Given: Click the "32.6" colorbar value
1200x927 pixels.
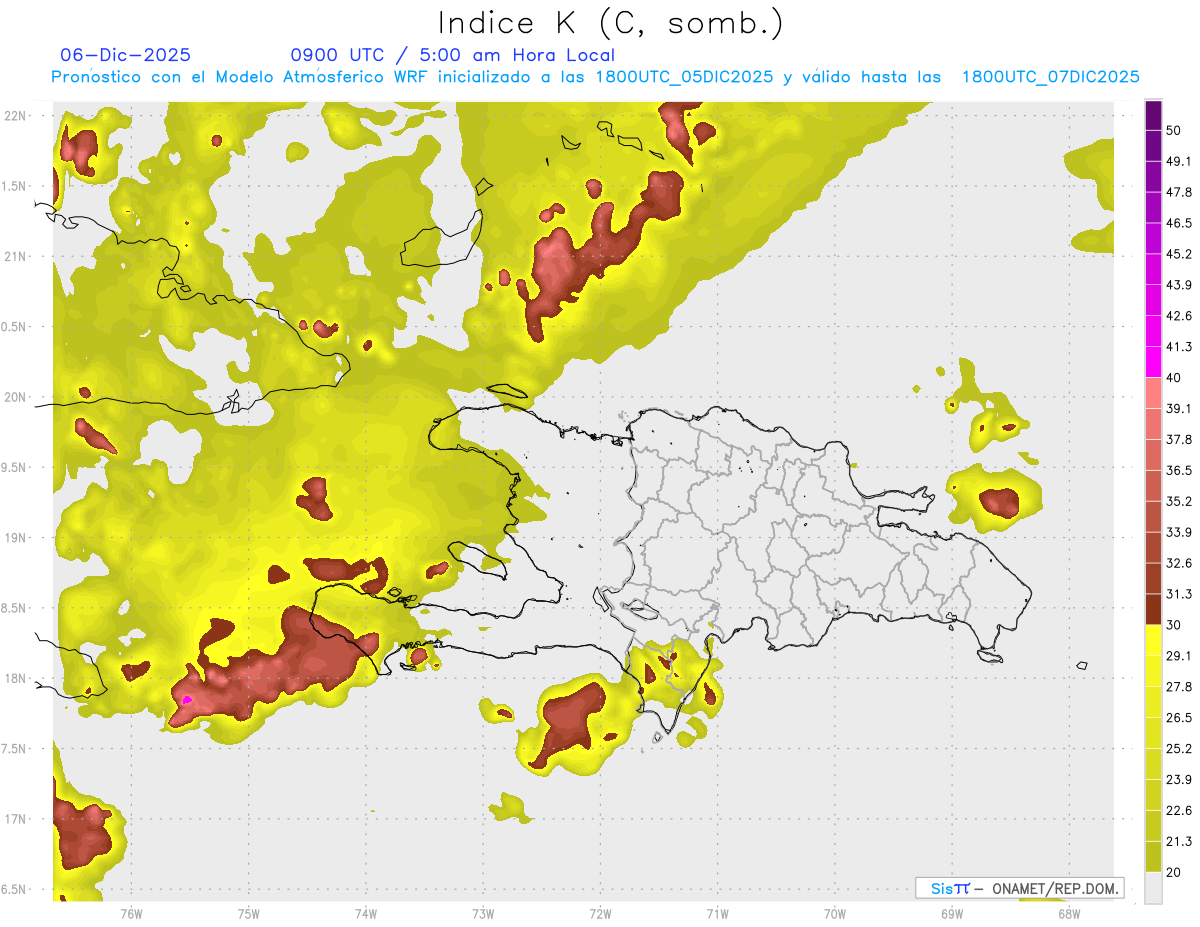Looking at the screenshot, I should (1179, 563).
